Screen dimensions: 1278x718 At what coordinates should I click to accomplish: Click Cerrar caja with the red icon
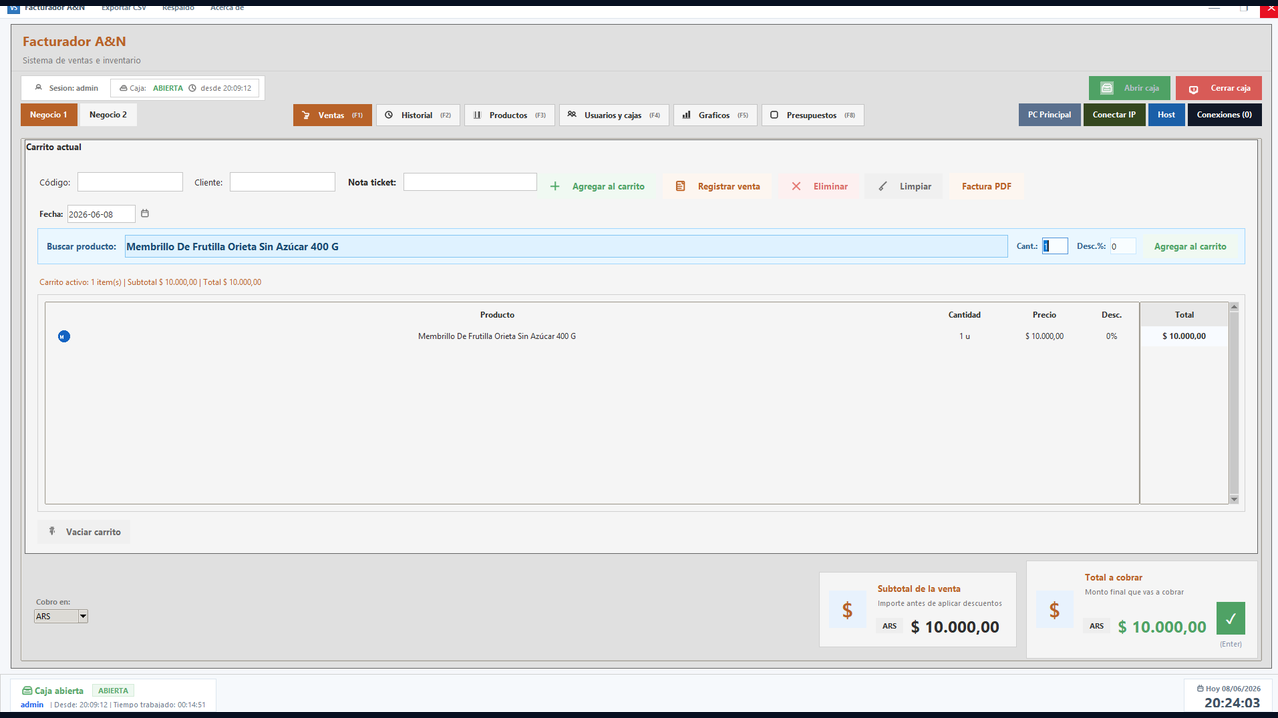[1218, 88]
